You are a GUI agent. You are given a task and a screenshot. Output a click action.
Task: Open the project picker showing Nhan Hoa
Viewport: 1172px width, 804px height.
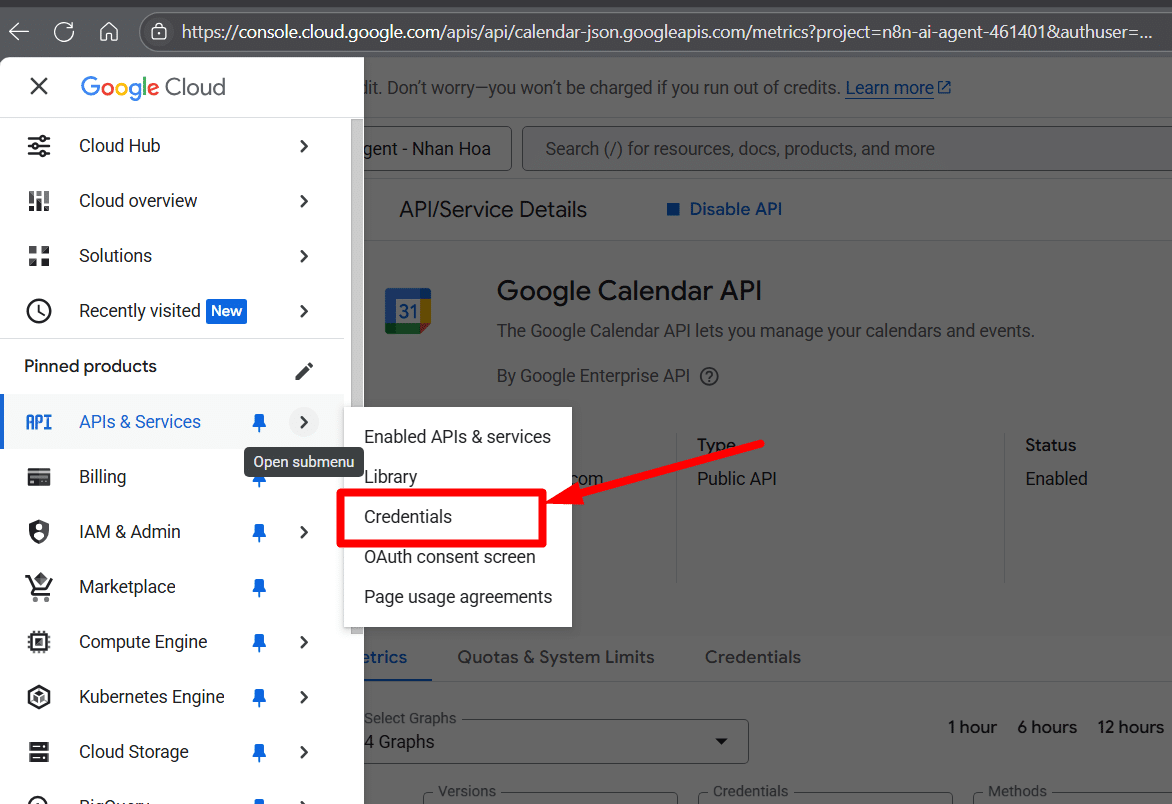click(x=437, y=149)
